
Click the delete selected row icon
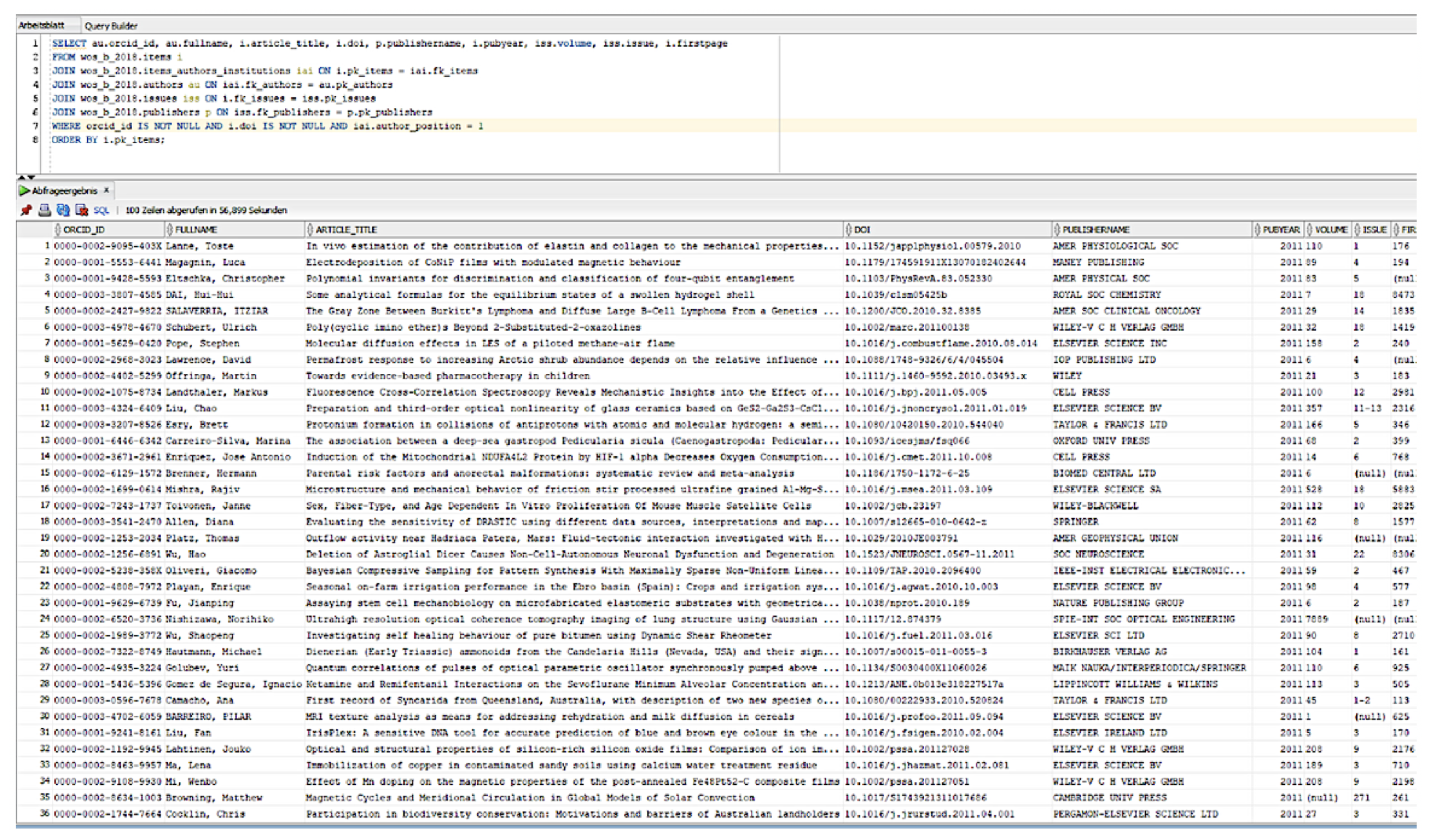[81, 210]
